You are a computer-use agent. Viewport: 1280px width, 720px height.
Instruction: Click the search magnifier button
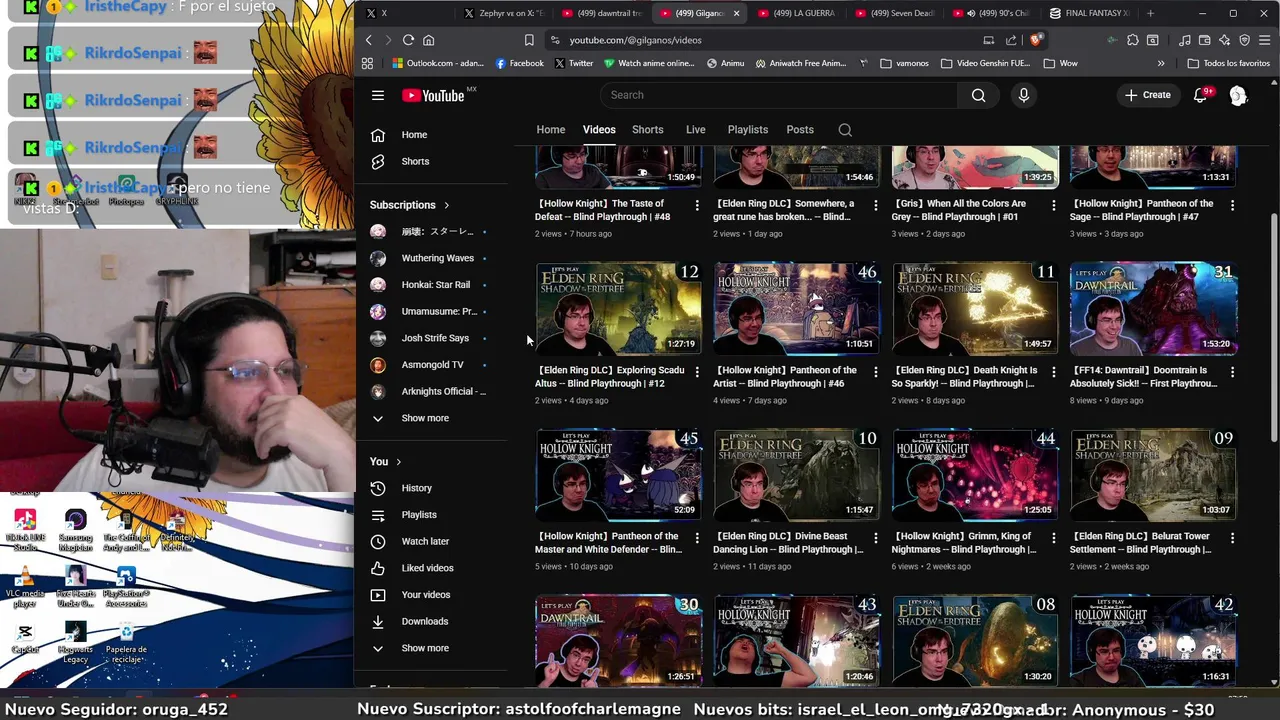point(978,95)
